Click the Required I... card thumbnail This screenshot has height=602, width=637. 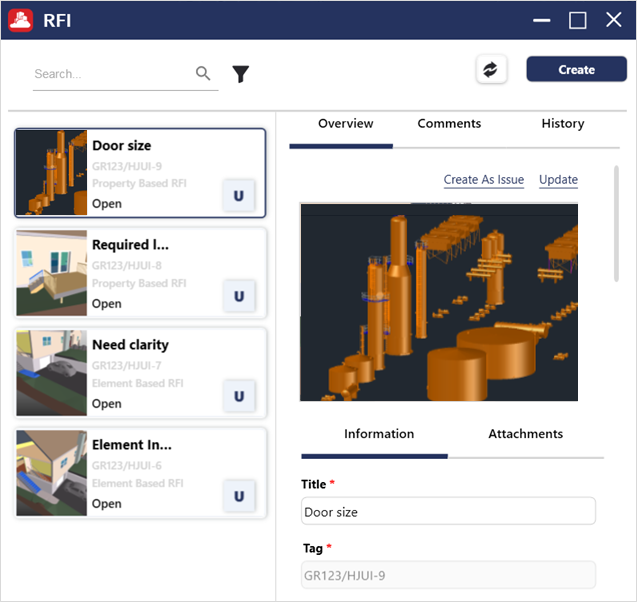[52, 273]
